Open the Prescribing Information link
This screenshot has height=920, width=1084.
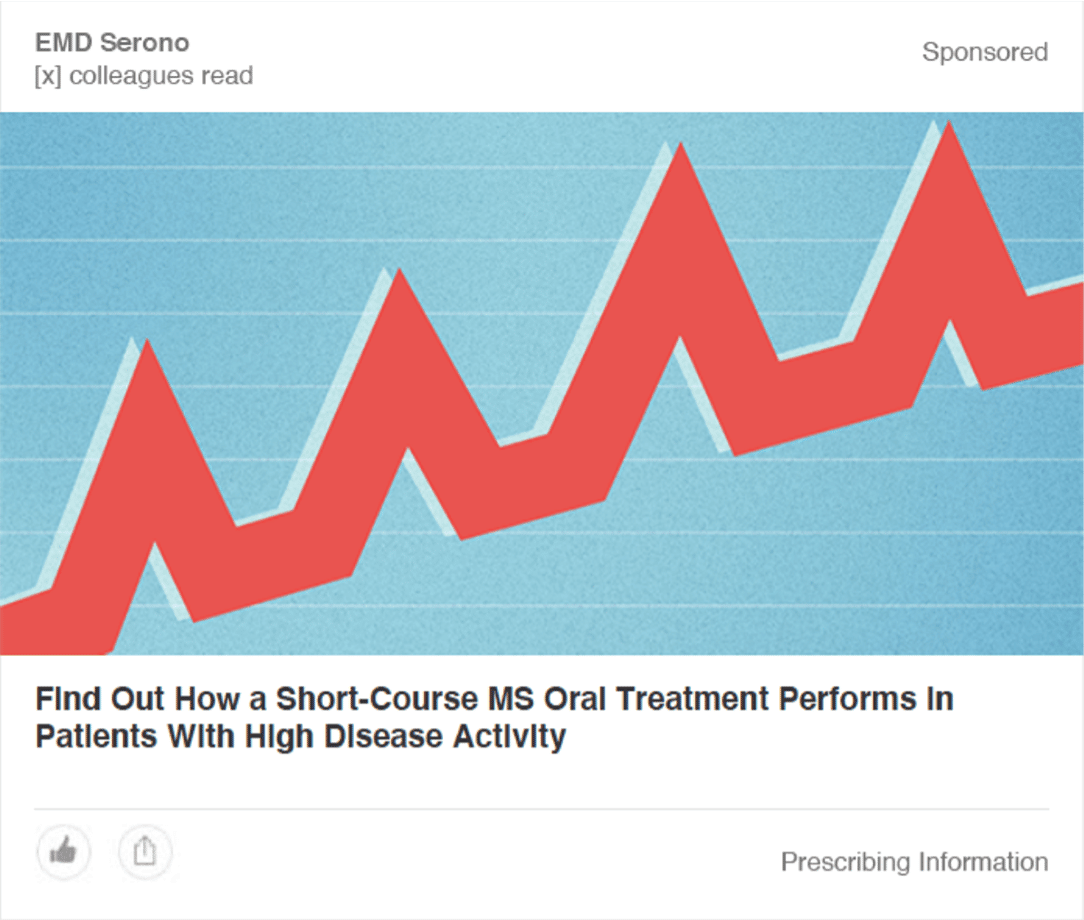914,862
